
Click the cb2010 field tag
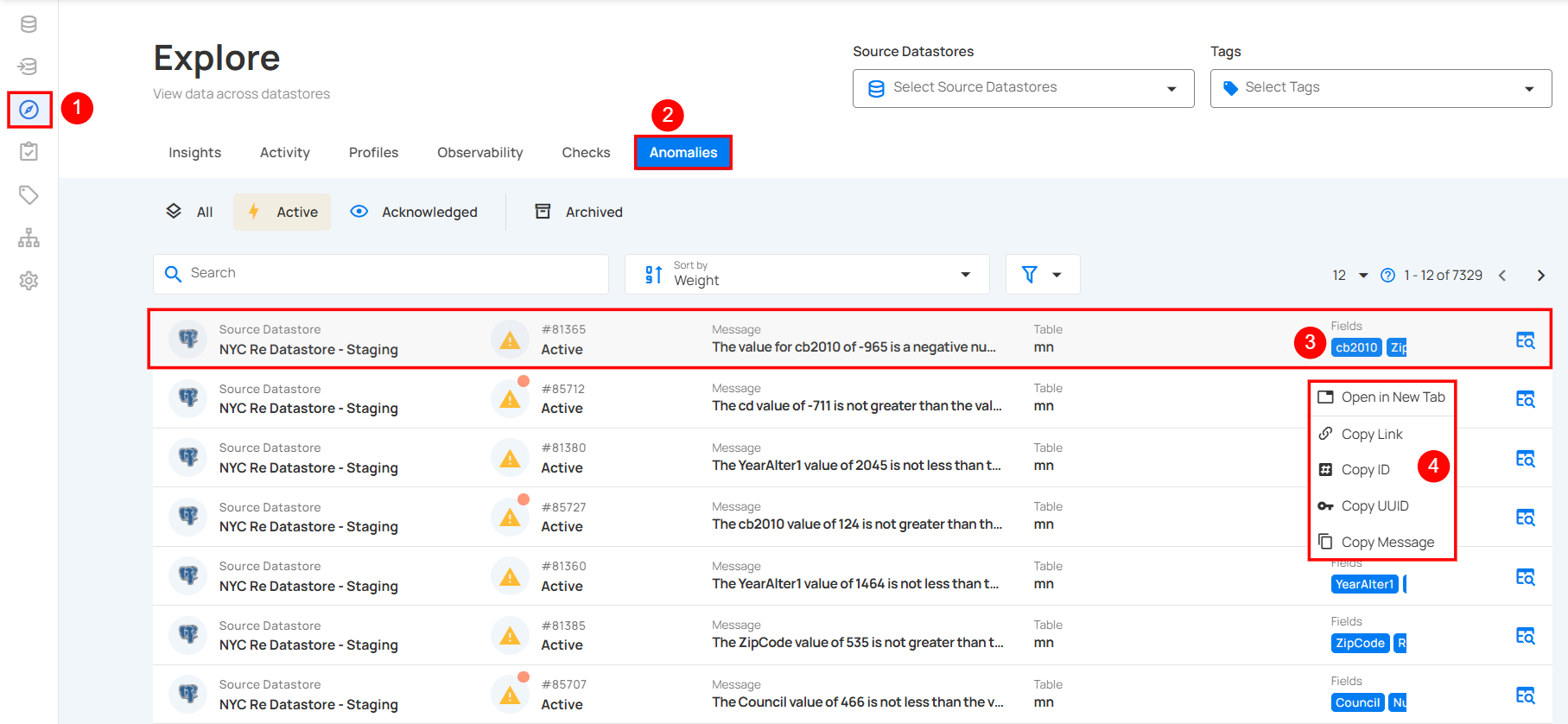point(1355,348)
